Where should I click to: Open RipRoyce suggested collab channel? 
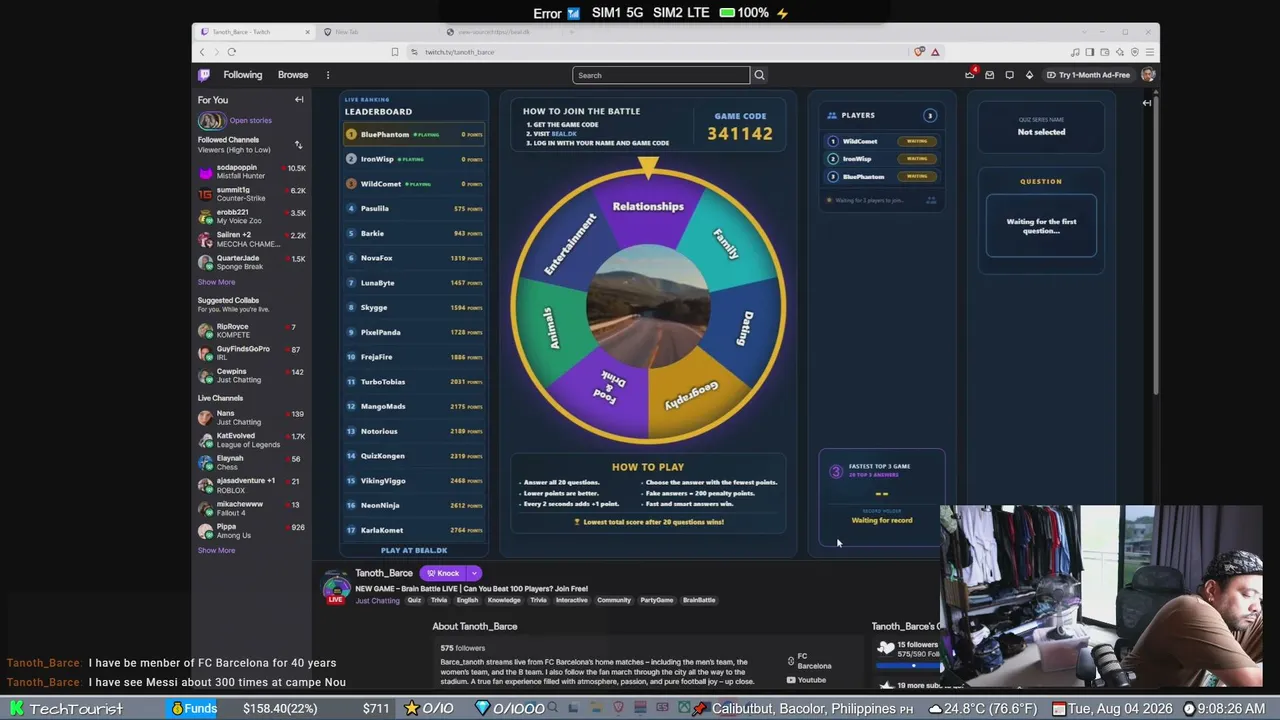[251, 330]
